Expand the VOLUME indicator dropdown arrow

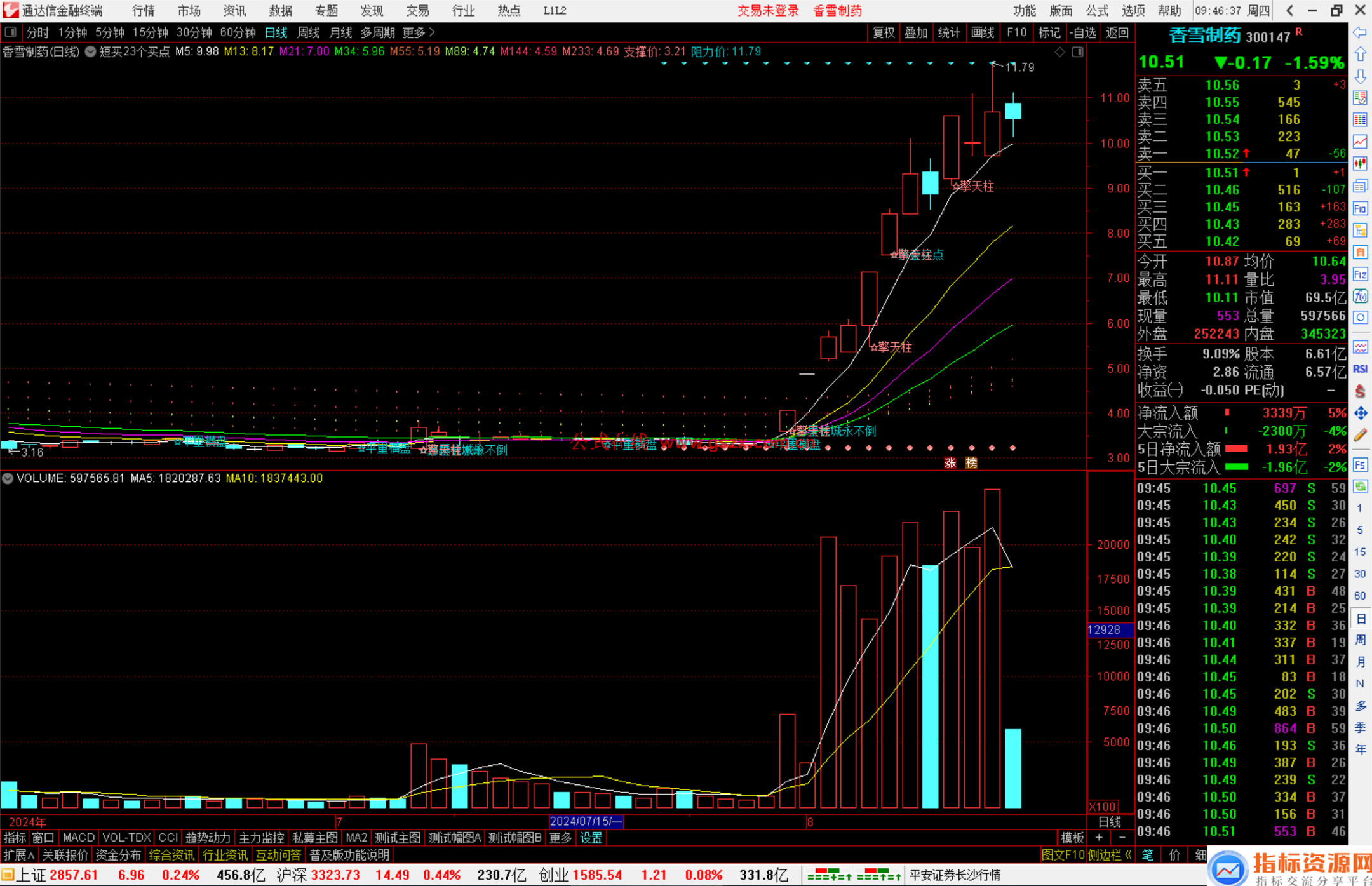click(x=8, y=478)
